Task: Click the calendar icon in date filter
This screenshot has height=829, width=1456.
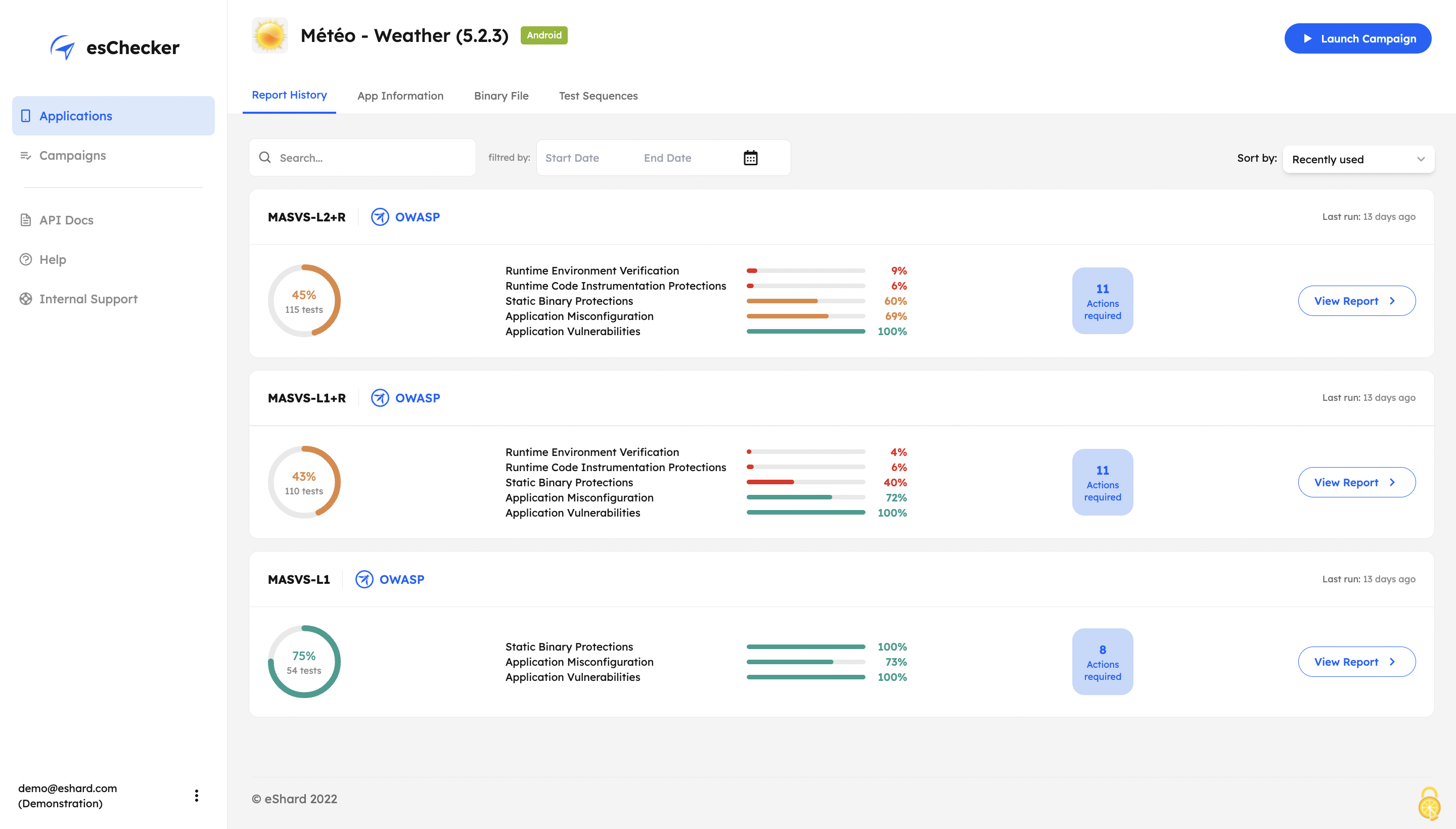Action: click(x=750, y=158)
